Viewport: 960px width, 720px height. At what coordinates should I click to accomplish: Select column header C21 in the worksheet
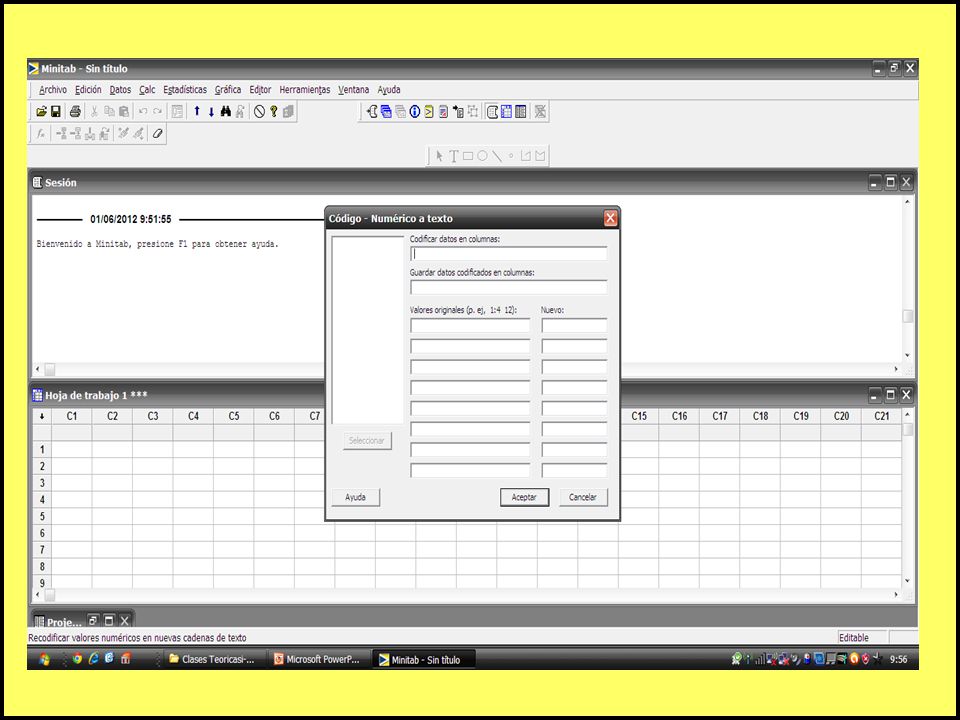tap(882, 416)
